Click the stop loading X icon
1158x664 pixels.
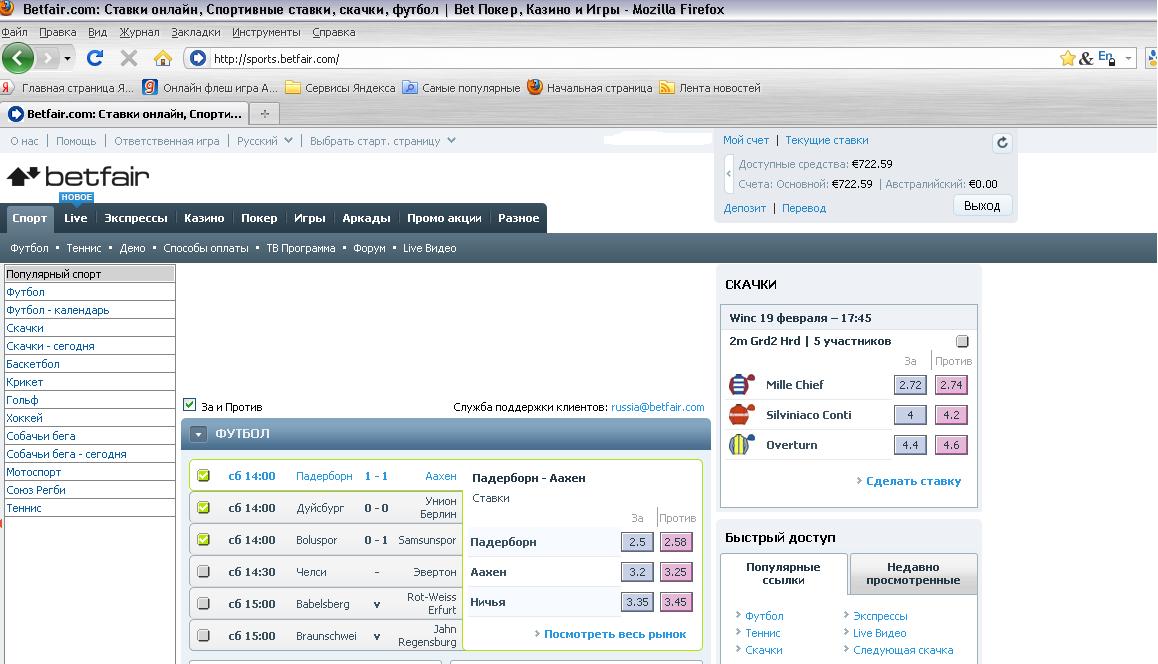(x=129, y=58)
